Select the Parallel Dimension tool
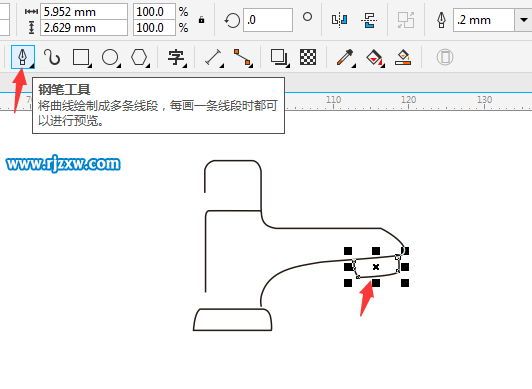The height and width of the screenshot is (389, 532). [x=214, y=57]
